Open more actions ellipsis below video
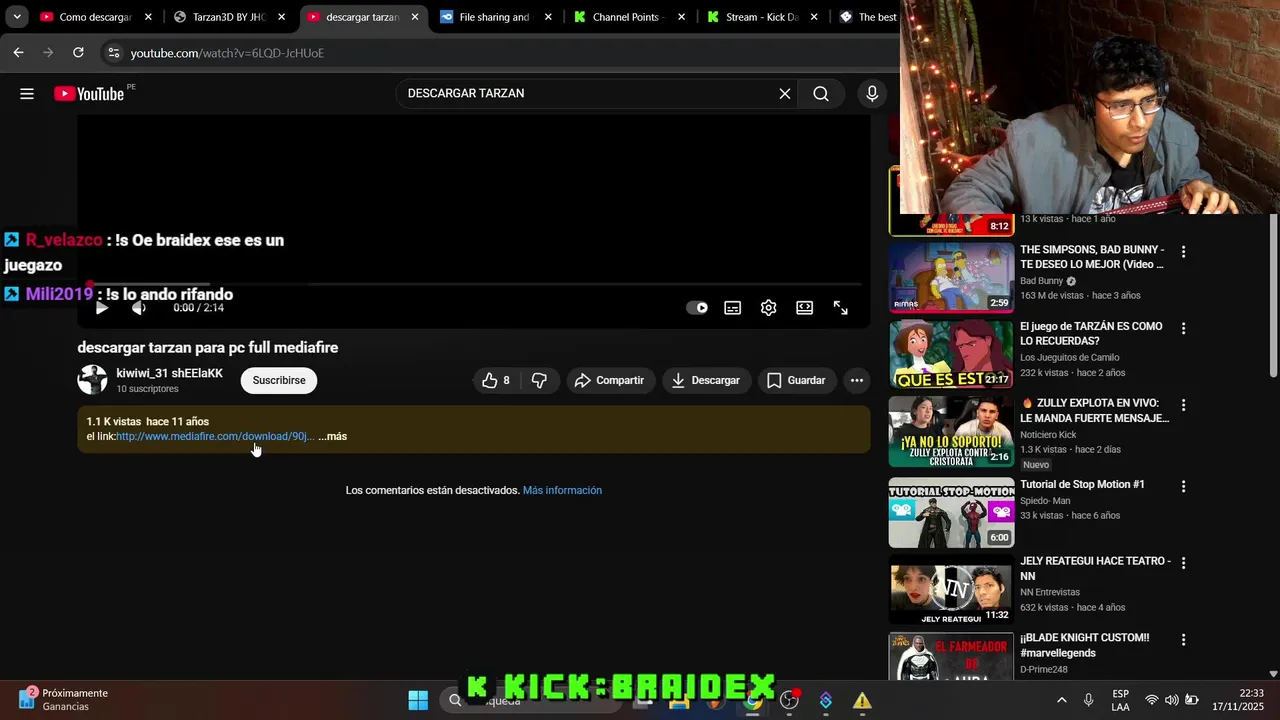 (x=857, y=380)
